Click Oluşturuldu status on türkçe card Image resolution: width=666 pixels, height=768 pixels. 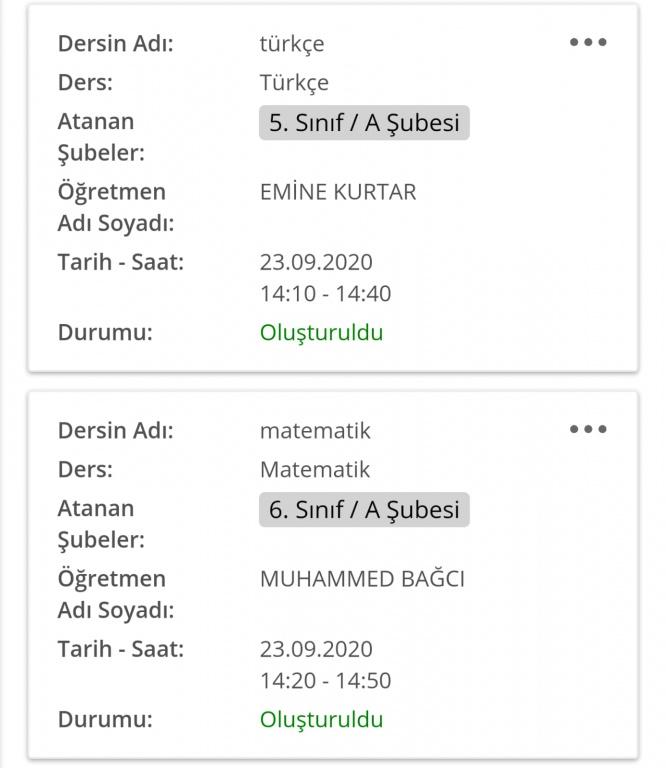coord(321,332)
